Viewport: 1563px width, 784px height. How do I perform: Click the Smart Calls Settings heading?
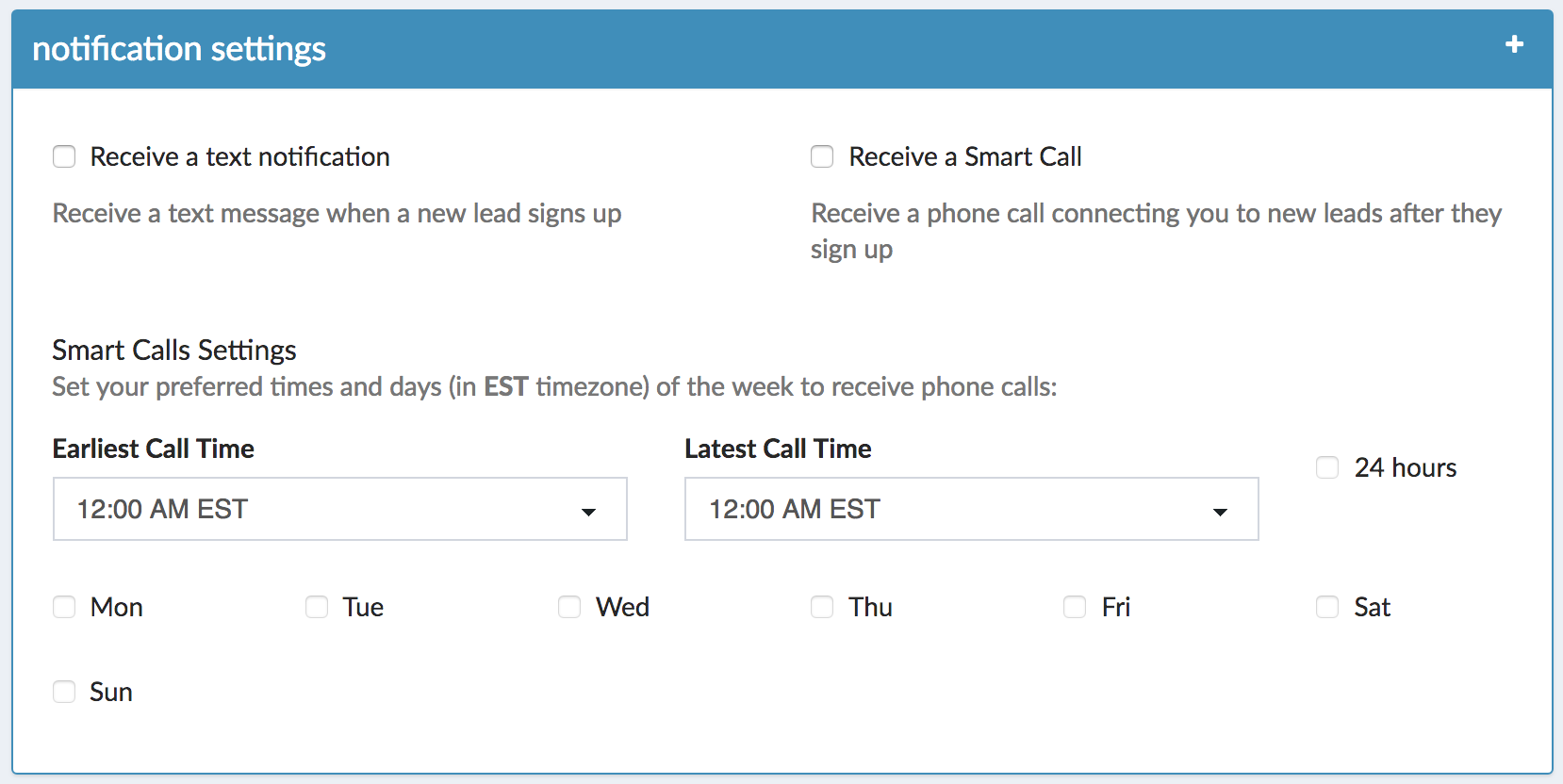pos(174,351)
